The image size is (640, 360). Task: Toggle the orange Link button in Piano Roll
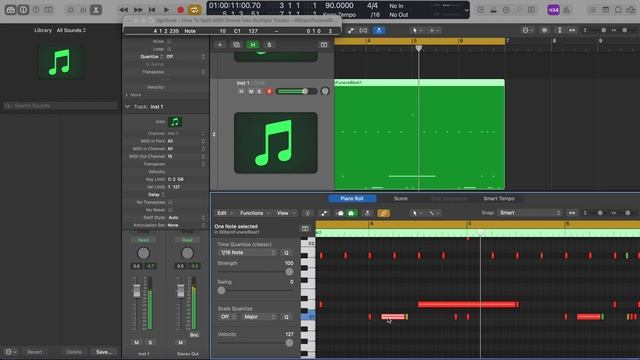tap(383, 213)
